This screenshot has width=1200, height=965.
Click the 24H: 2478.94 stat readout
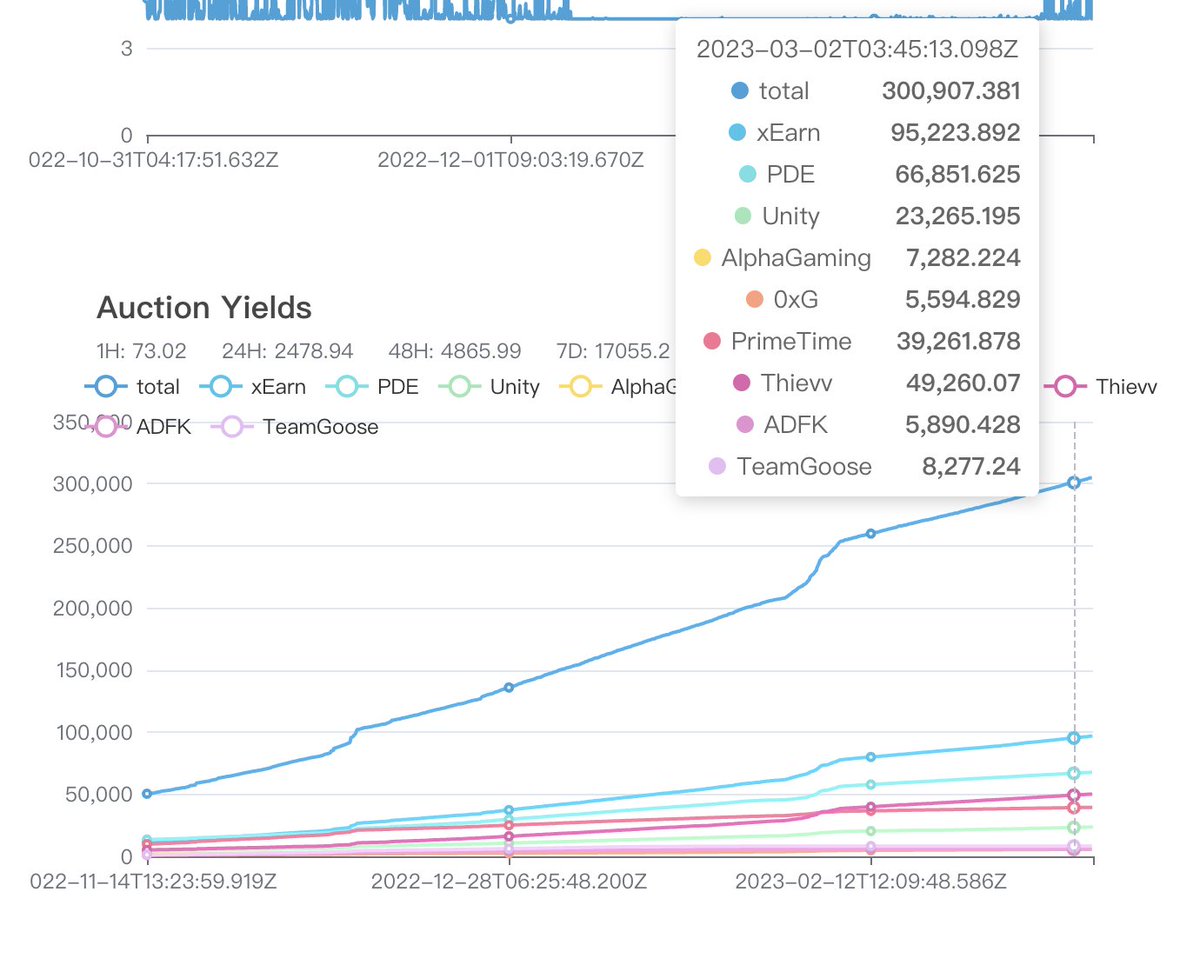pos(289,351)
